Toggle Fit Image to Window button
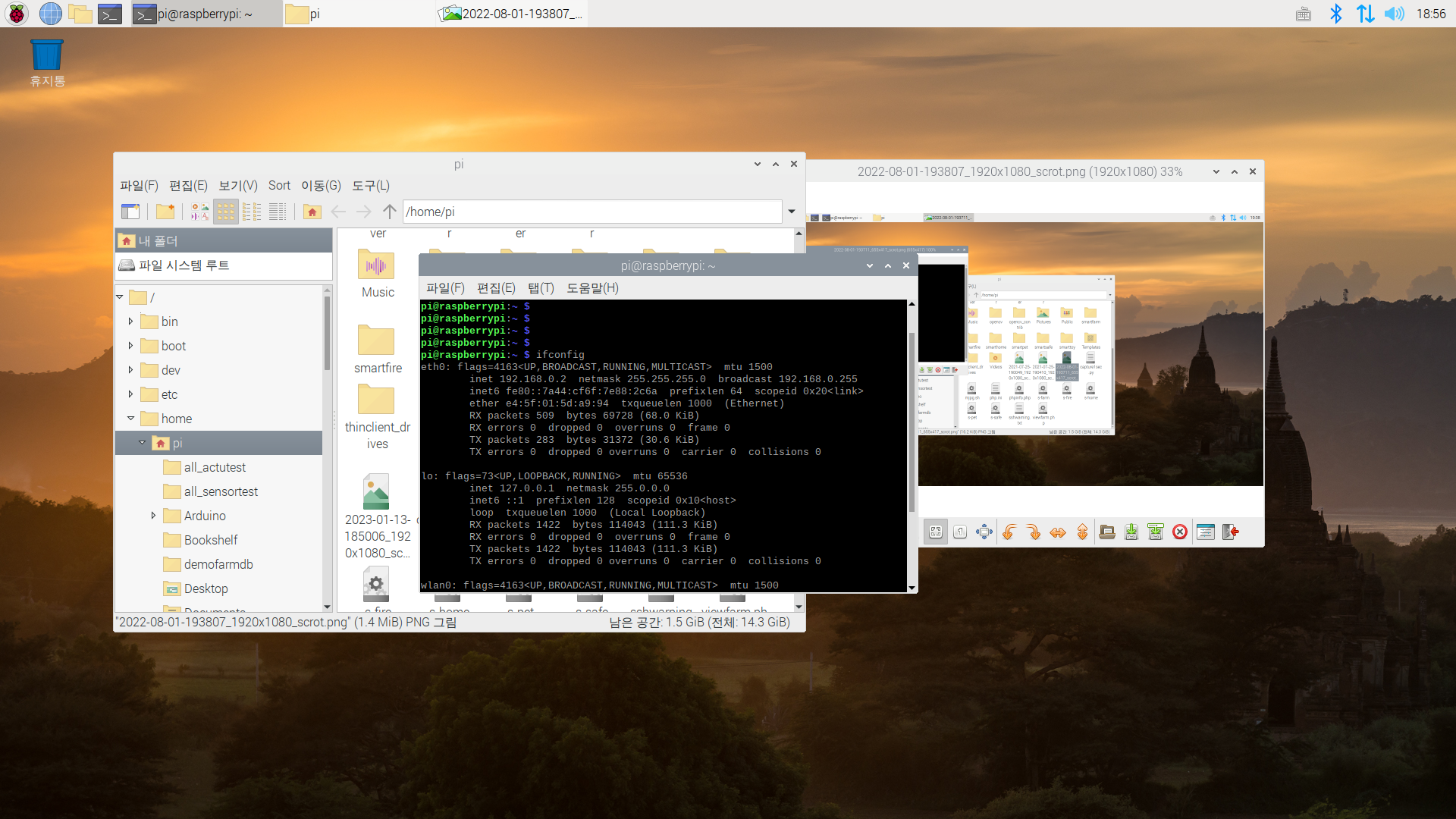 click(936, 532)
